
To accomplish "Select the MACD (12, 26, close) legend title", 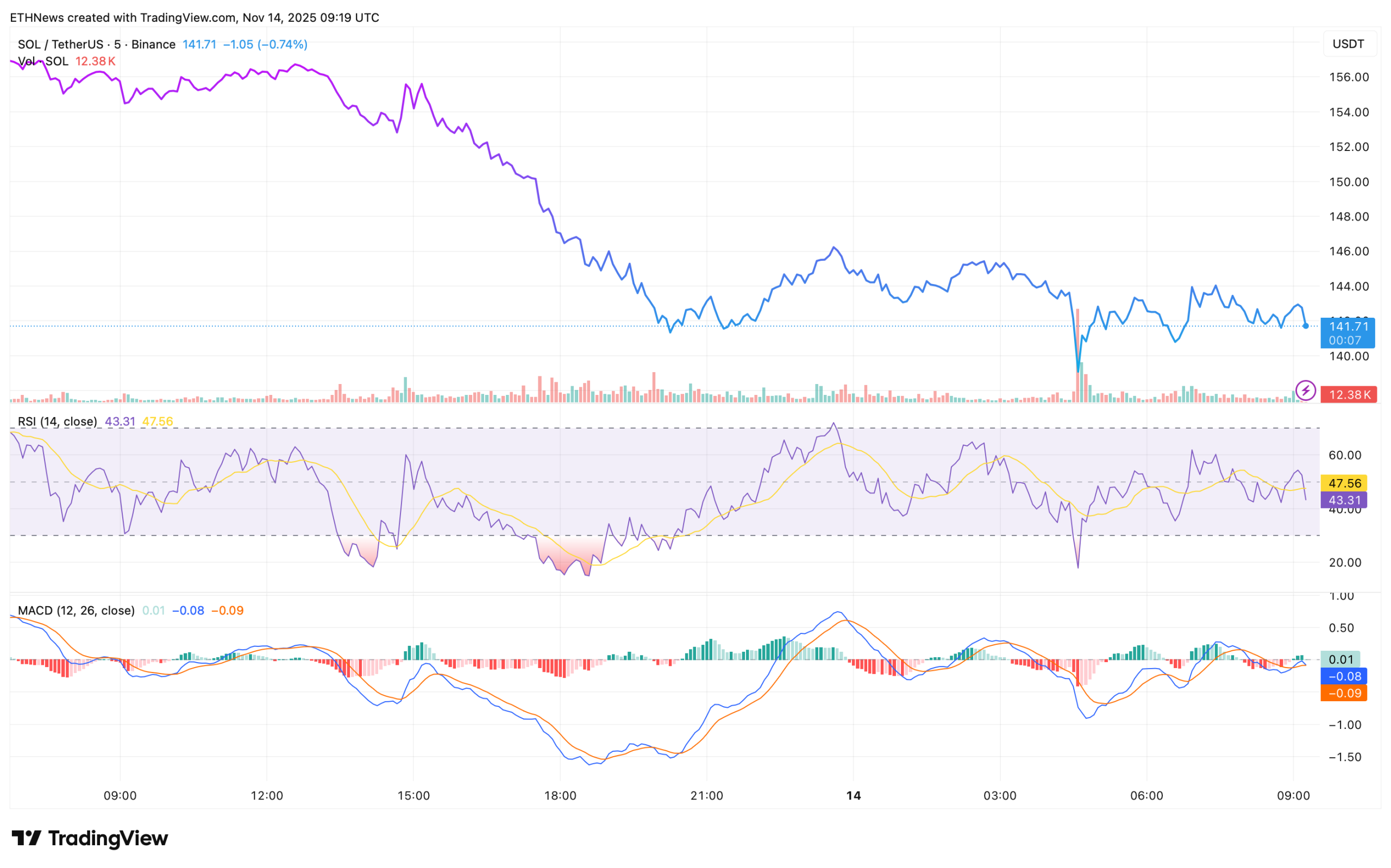I will pos(77,610).
